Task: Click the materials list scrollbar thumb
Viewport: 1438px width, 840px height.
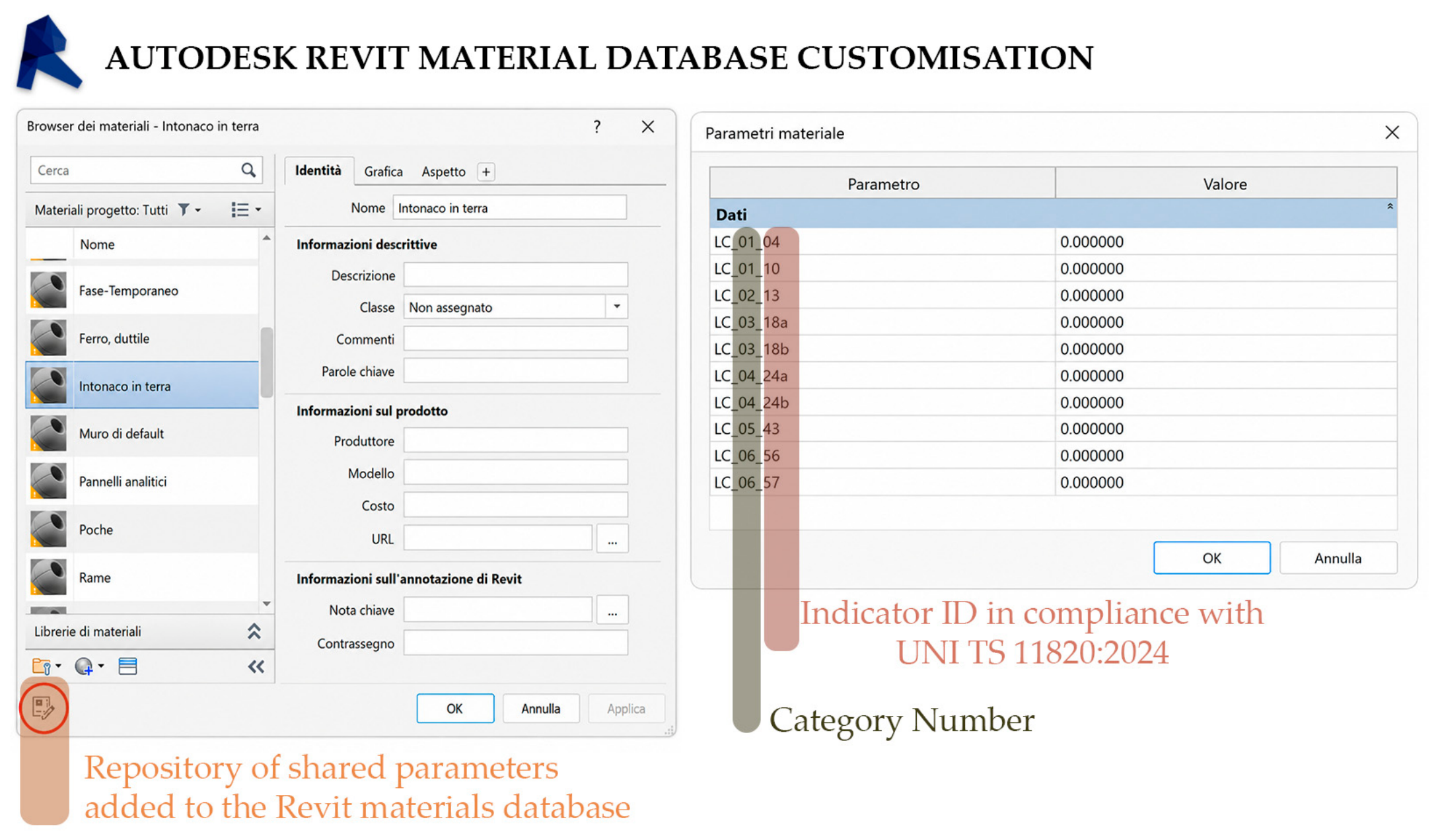Action: click(267, 362)
